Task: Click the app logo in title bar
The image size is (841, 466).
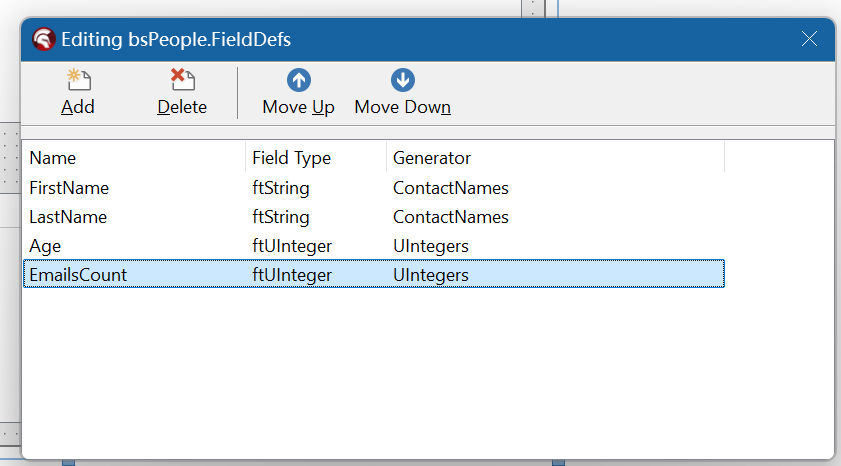Action: tap(43, 40)
